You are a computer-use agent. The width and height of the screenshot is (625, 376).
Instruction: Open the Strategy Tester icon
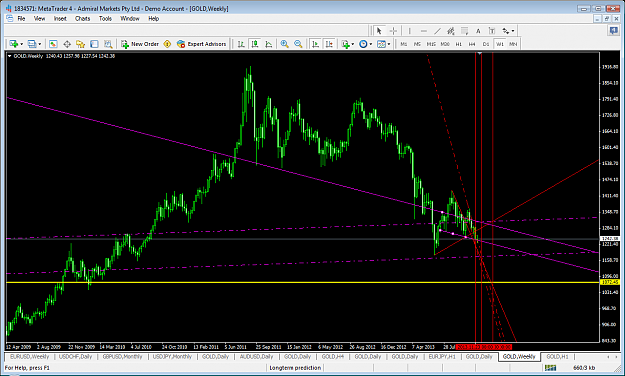[x=108, y=44]
